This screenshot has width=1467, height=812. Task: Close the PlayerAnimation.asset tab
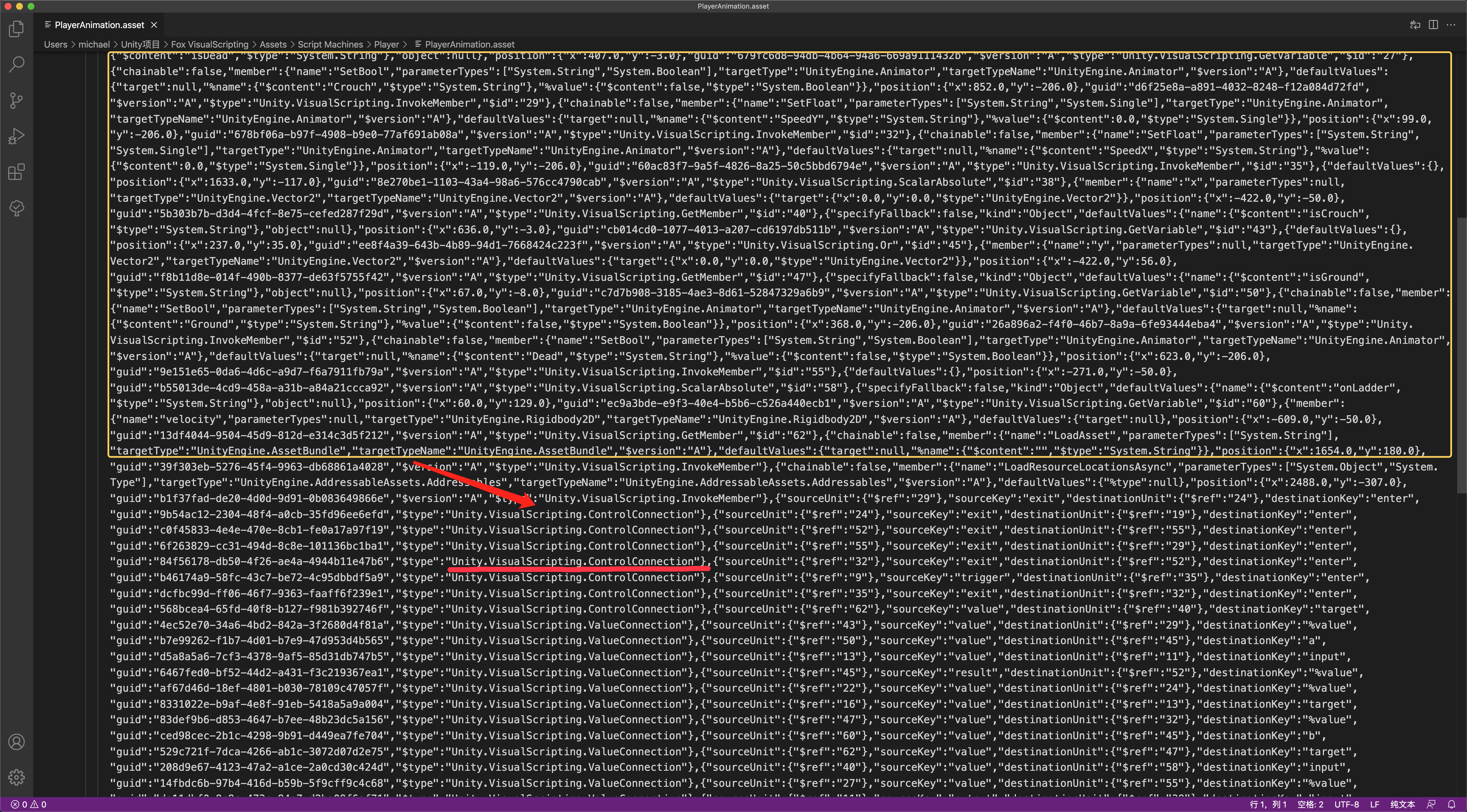(x=154, y=25)
